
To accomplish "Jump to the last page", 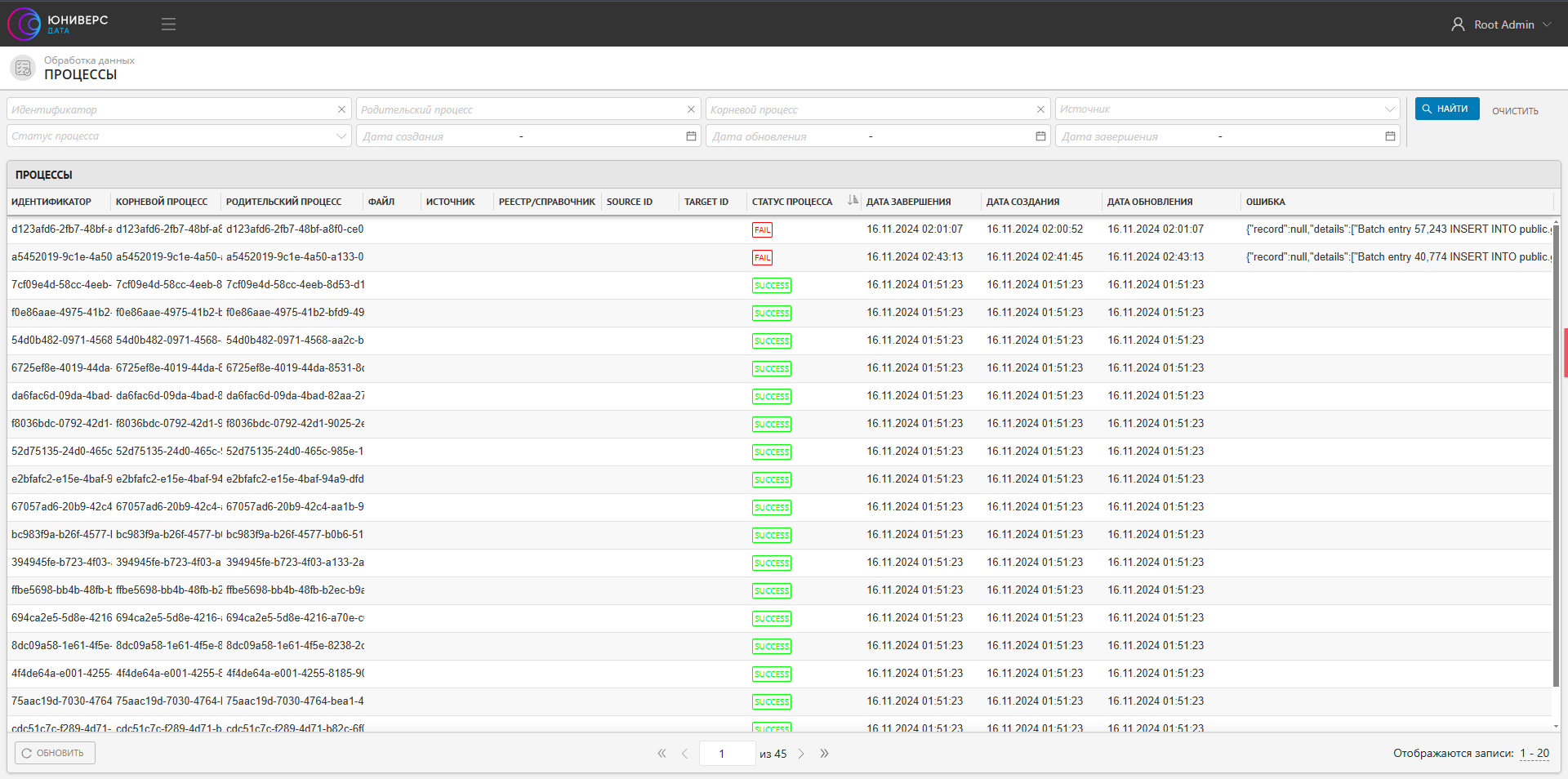I will coord(825,754).
